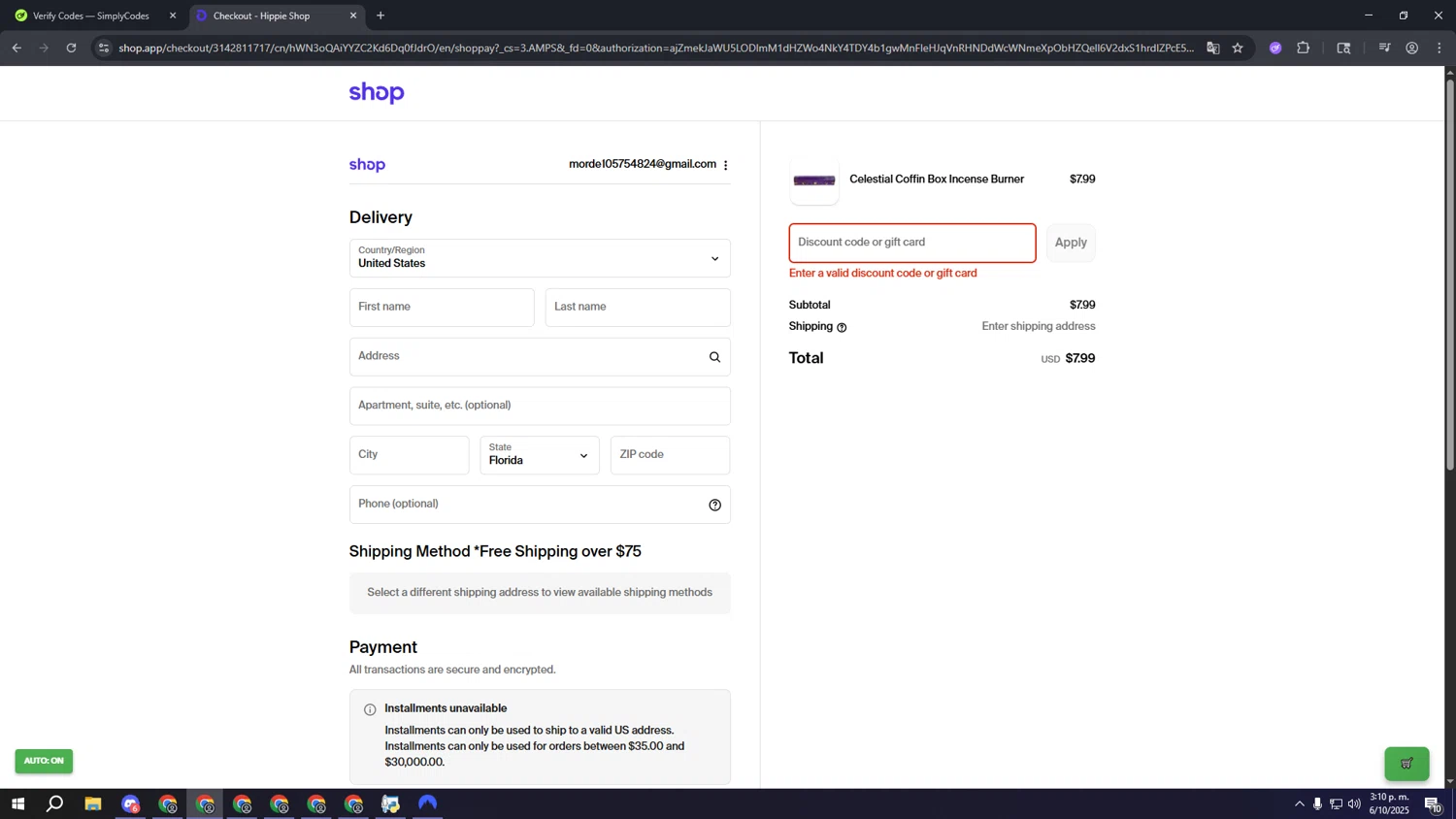
Task: Click the phone field help question icon
Action: pyautogui.click(x=714, y=505)
